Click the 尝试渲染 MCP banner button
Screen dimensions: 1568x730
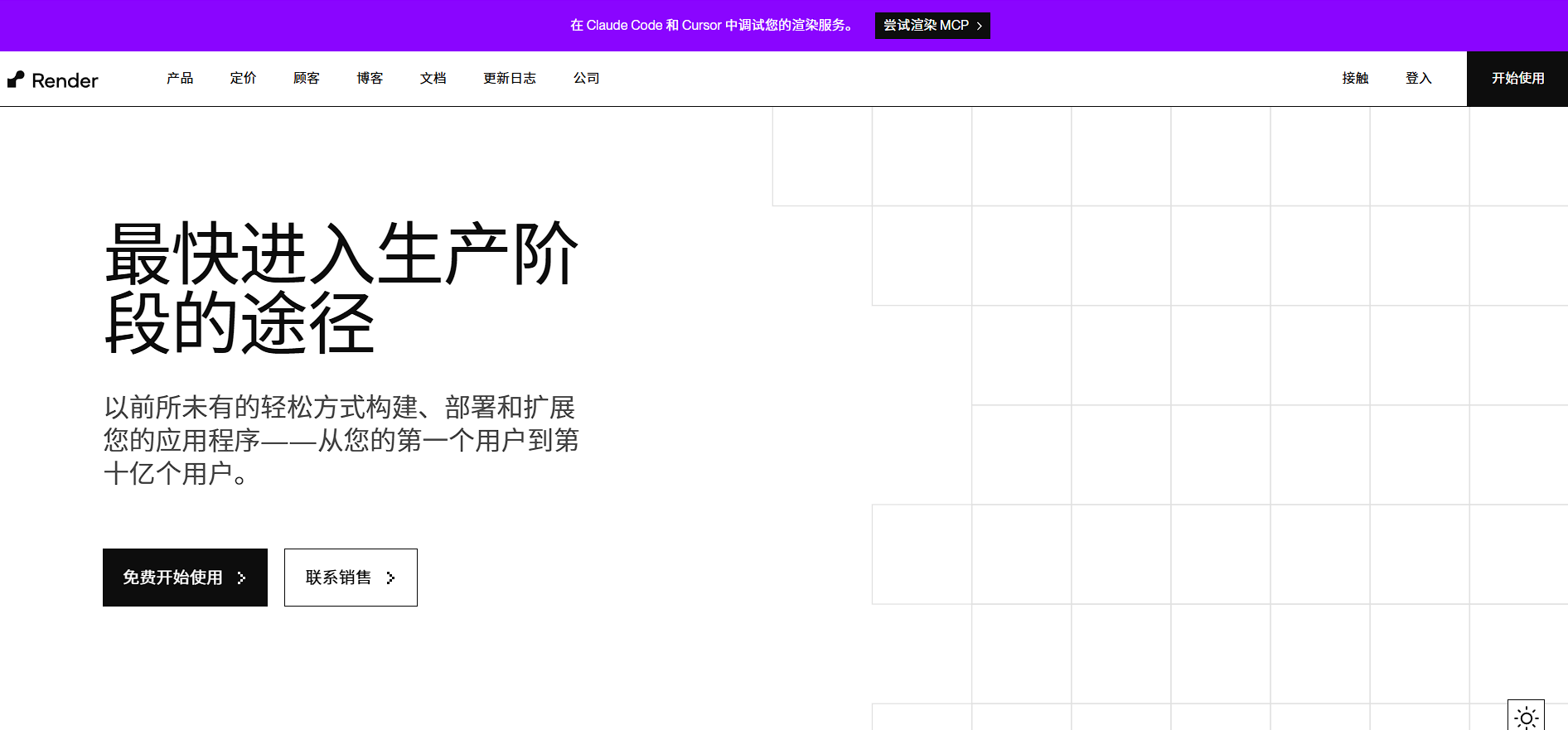tap(926, 26)
